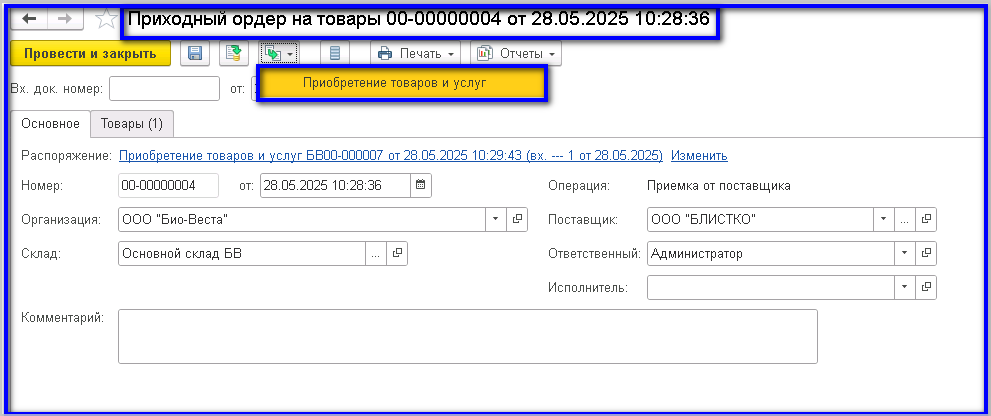Open the Ответственный record via its open icon

(x=927, y=254)
